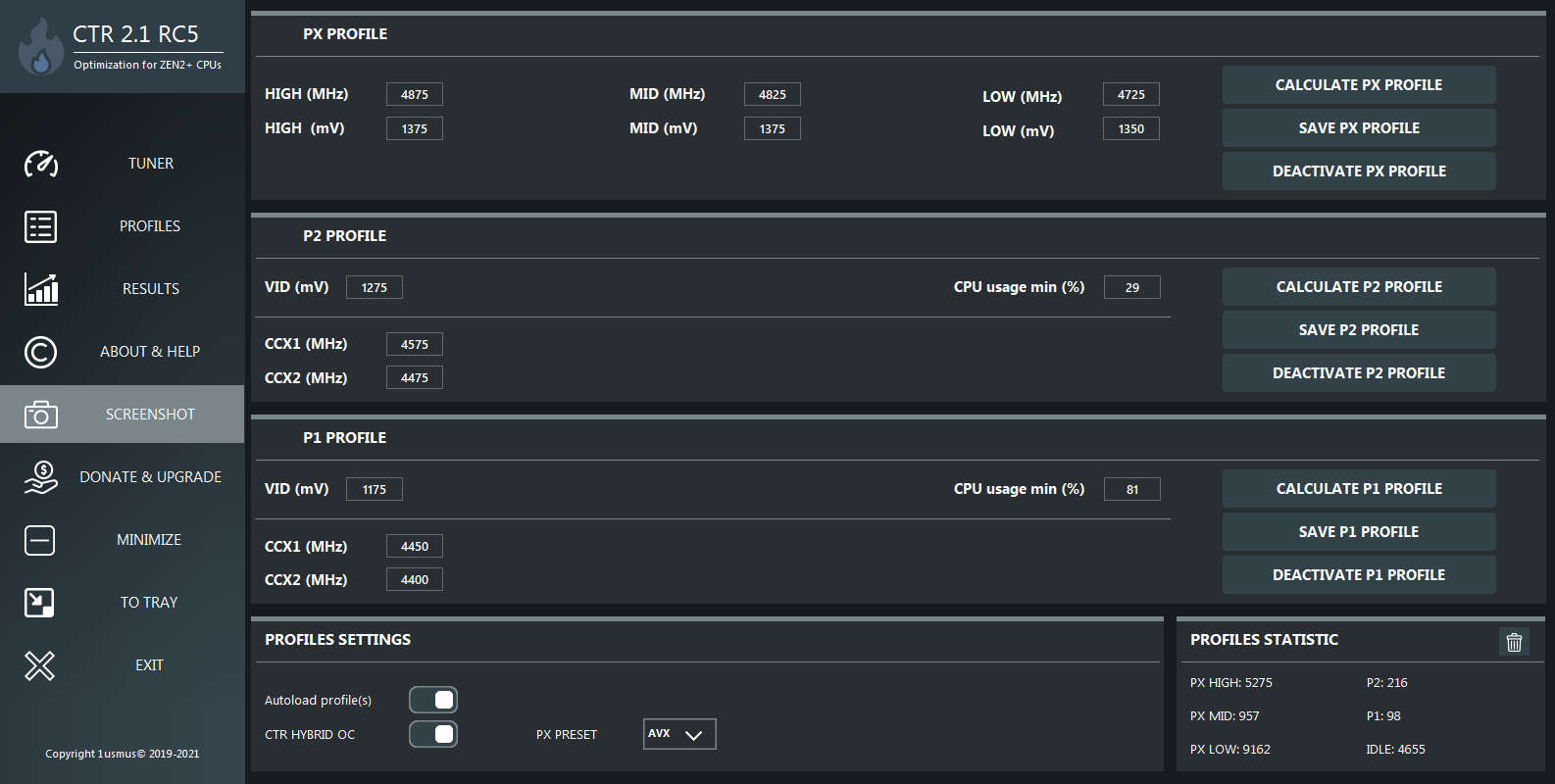Select SCREENSHOT menu label

[x=150, y=415]
